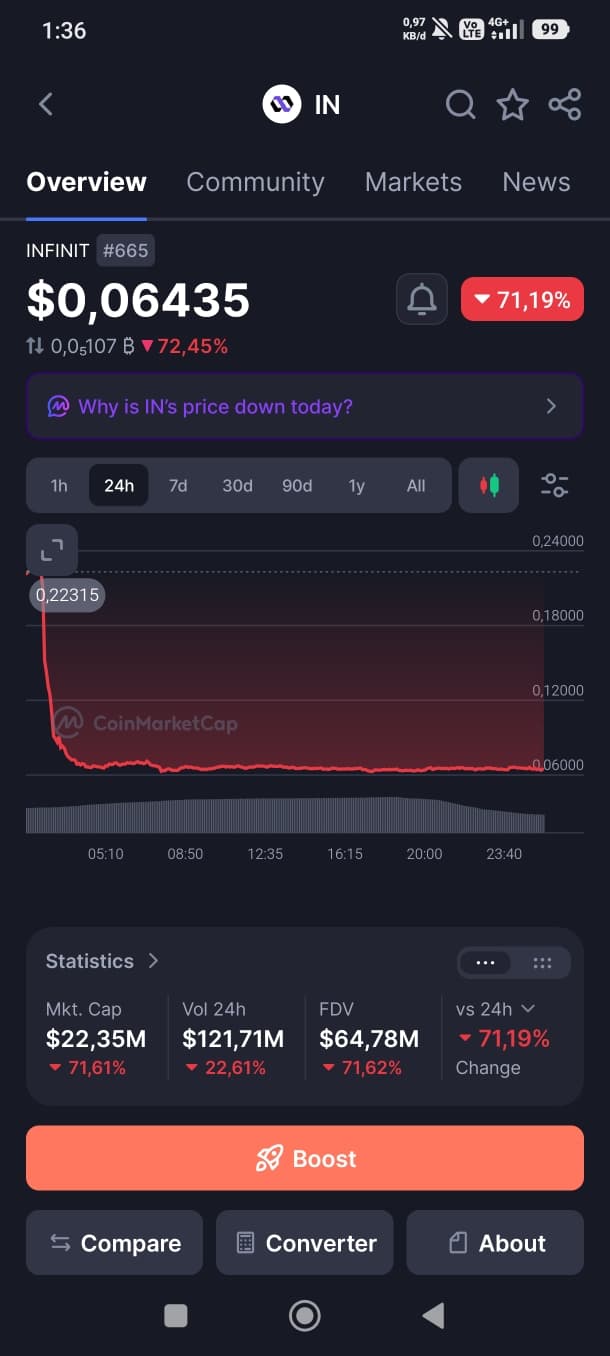The width and height of the screenshot is (610, 1356).
Task: Expand the Statistics section chevron
Action: 153,961
